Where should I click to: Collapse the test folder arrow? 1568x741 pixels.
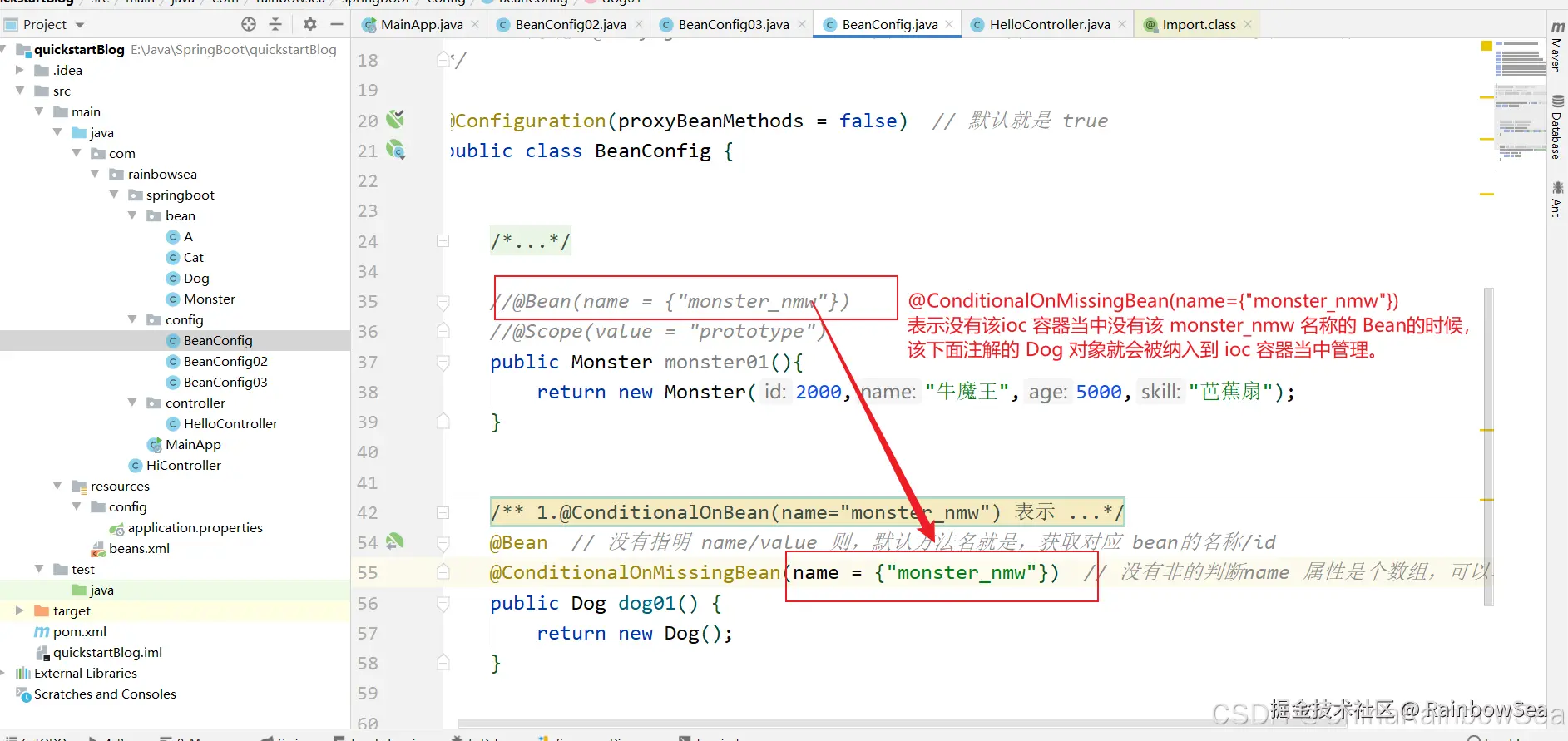click(x=39, y=569)
